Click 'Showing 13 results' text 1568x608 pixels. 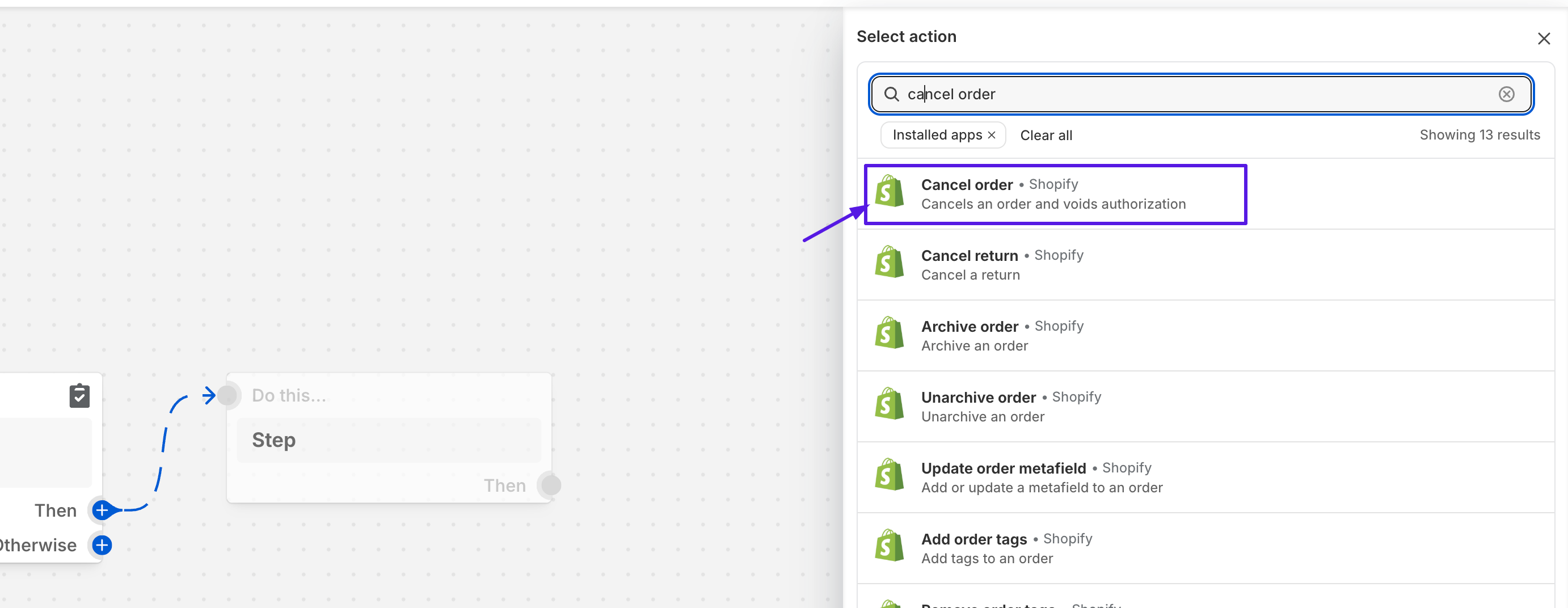(1480, 135)
